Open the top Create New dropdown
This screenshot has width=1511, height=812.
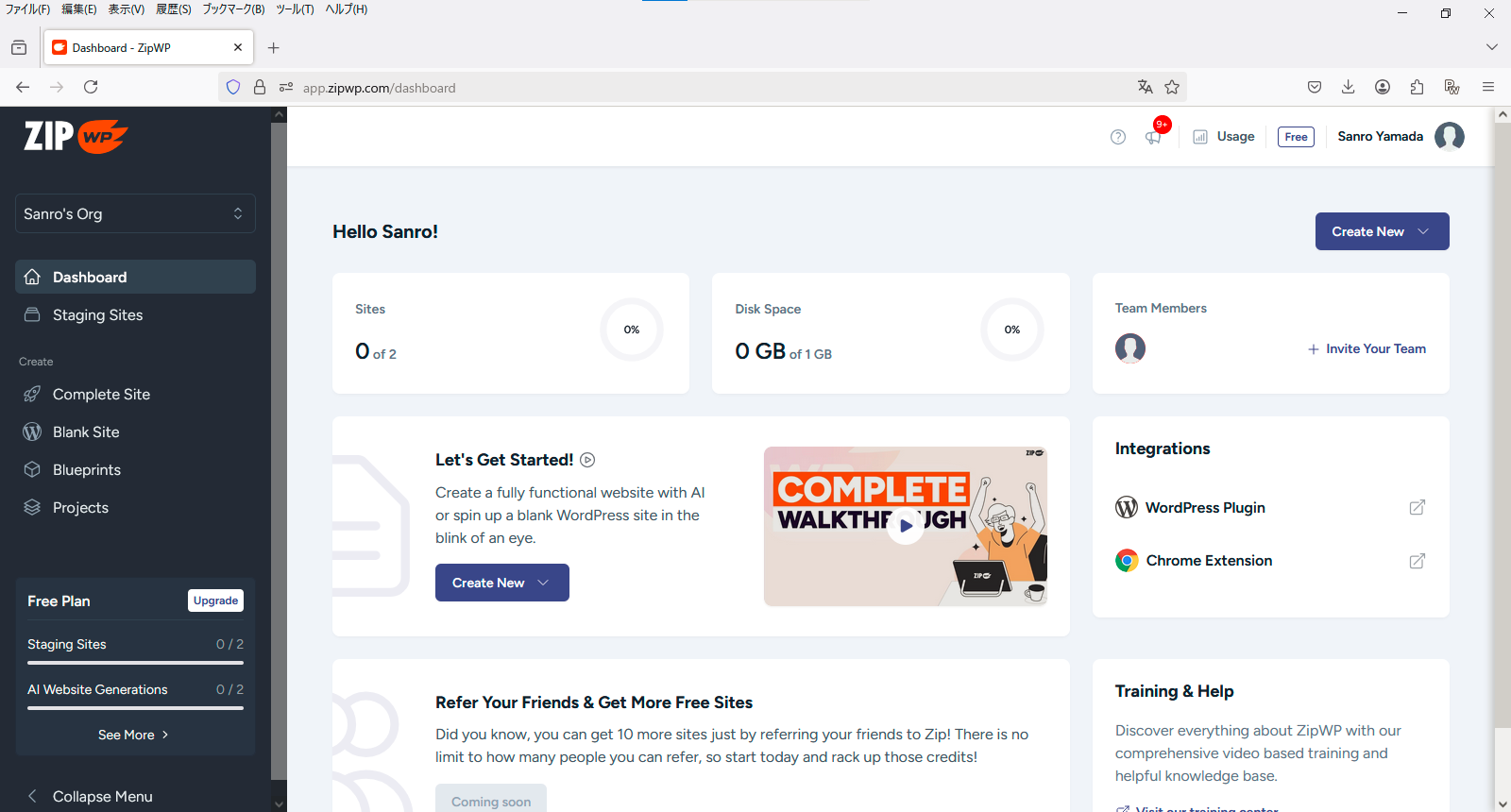tap(1382, 231)
